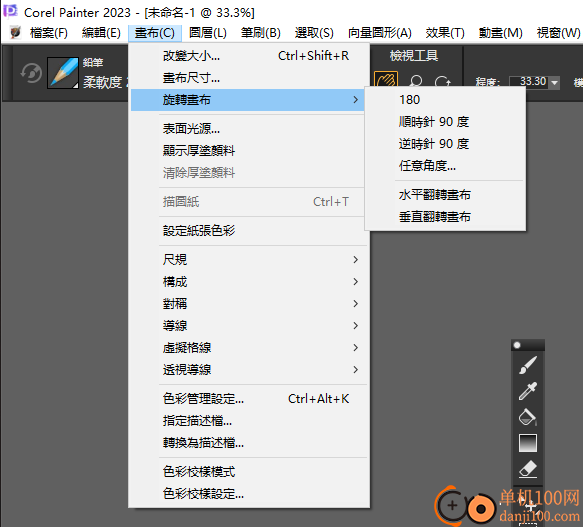
Task: Open the 向量圖形(A) menu
Action: click(x=380, y=33)
